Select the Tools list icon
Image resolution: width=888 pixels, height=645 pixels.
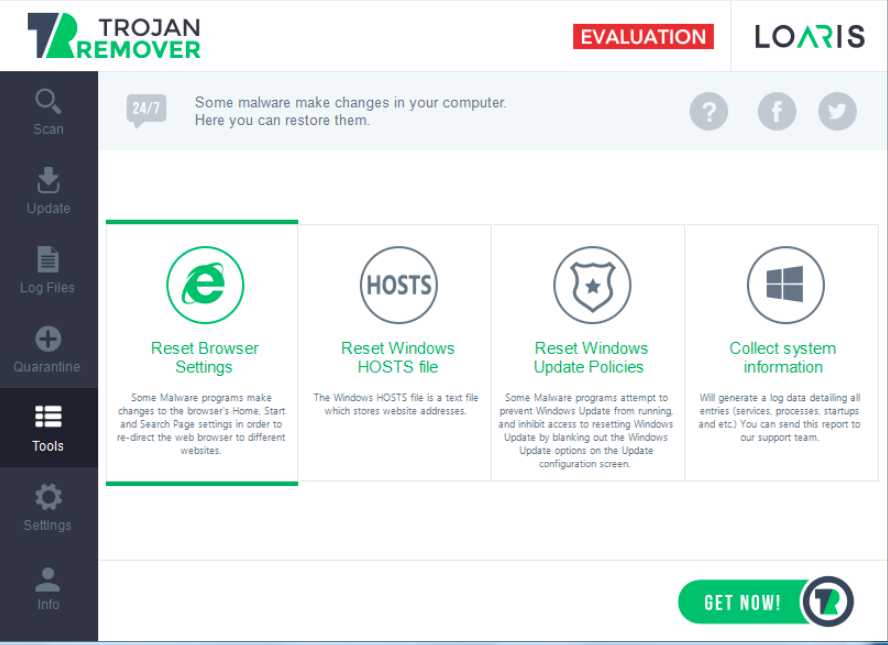[x=48, y=416]
